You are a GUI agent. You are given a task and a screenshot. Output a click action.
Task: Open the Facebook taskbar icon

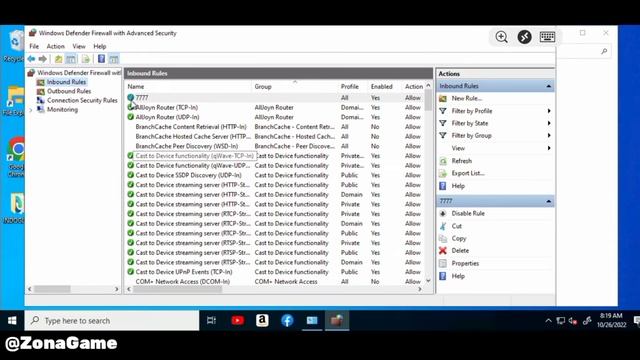(287, 320)
